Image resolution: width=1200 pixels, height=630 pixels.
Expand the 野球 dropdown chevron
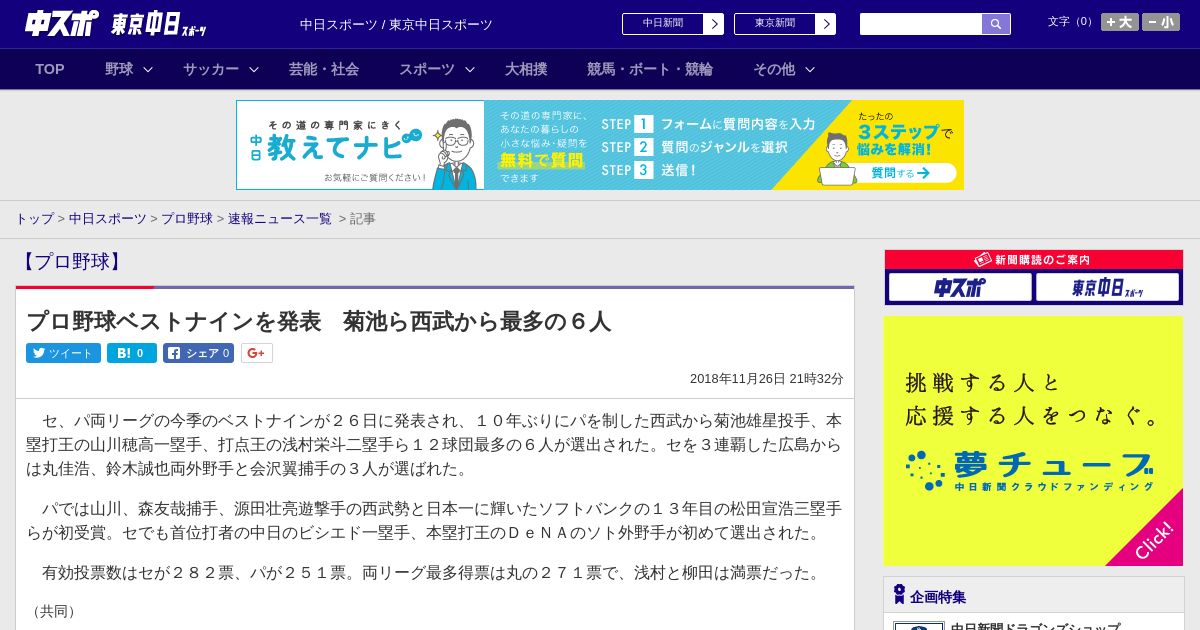pyautogui.click(x=148, y=69)
